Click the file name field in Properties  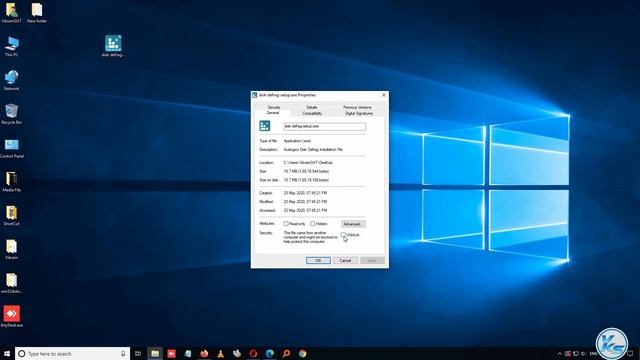coord(325,127)
